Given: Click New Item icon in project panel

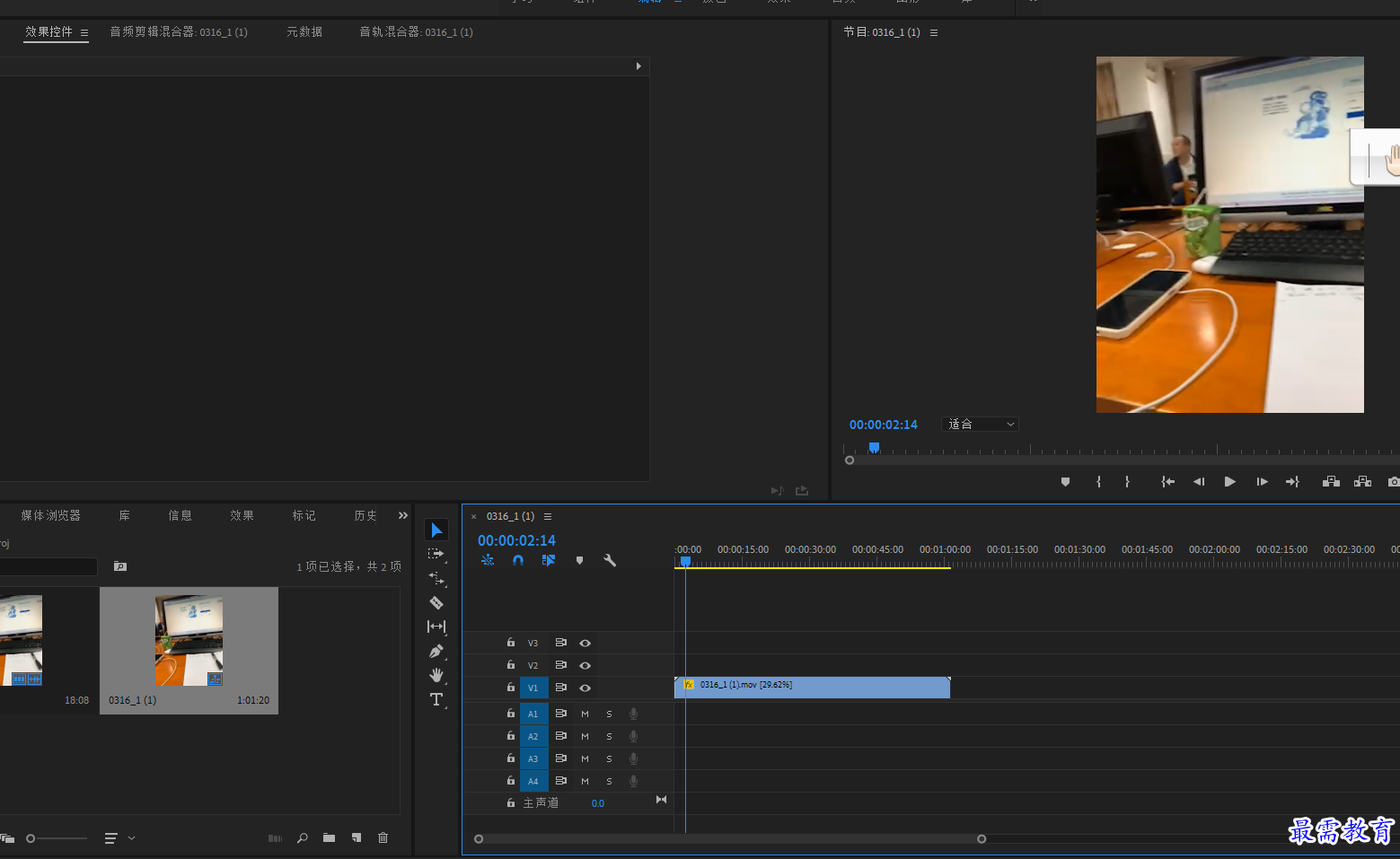Looking at the screenshot, I should click(x=357, y=837).
